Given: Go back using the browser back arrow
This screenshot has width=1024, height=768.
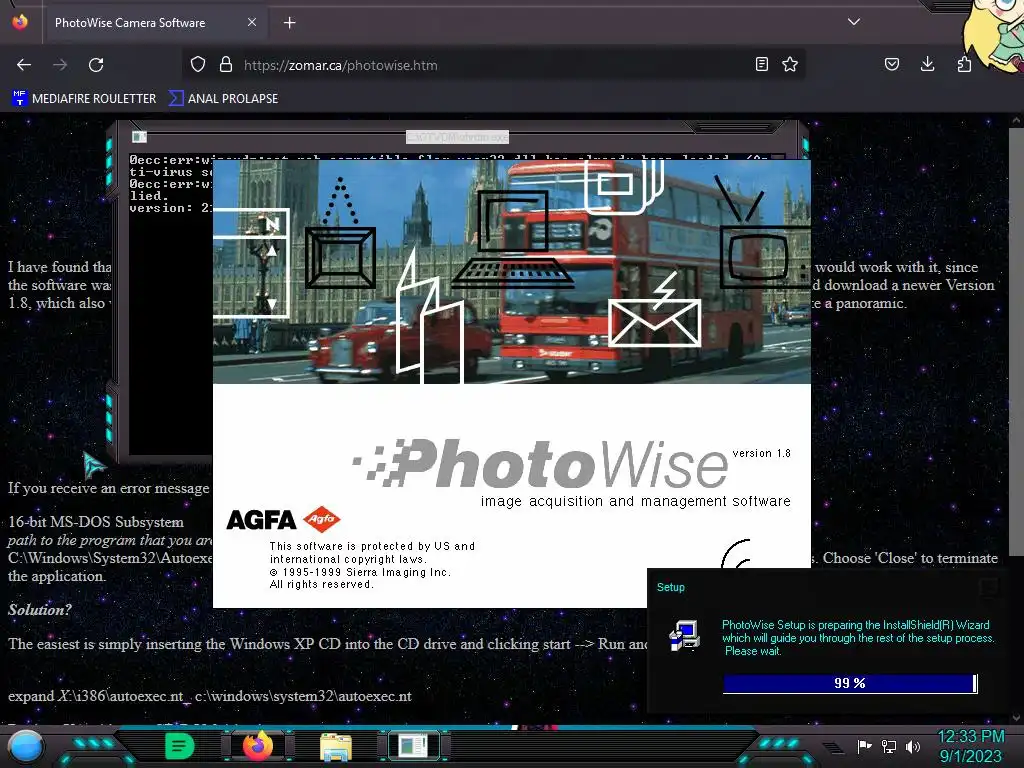Looking at the screenshot, I should click(x=24, y=65).
